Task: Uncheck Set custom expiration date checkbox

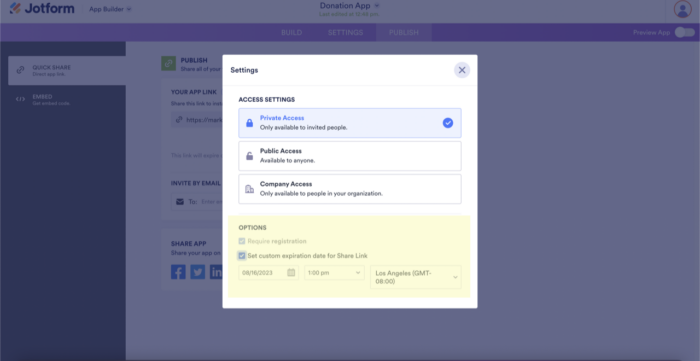Action: [x=242, y=256]
